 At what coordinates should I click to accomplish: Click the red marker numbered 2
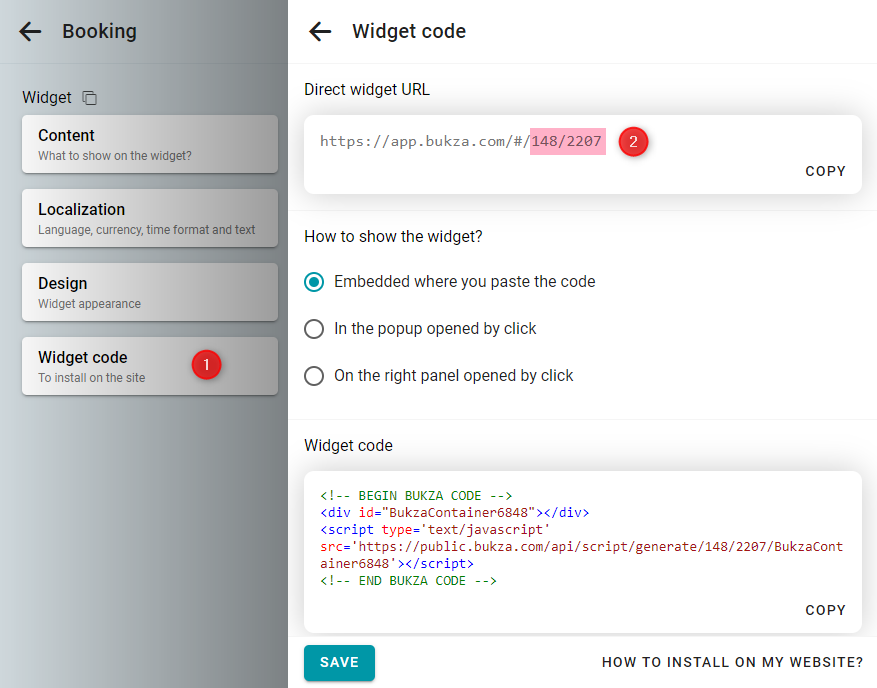point(632,141)
